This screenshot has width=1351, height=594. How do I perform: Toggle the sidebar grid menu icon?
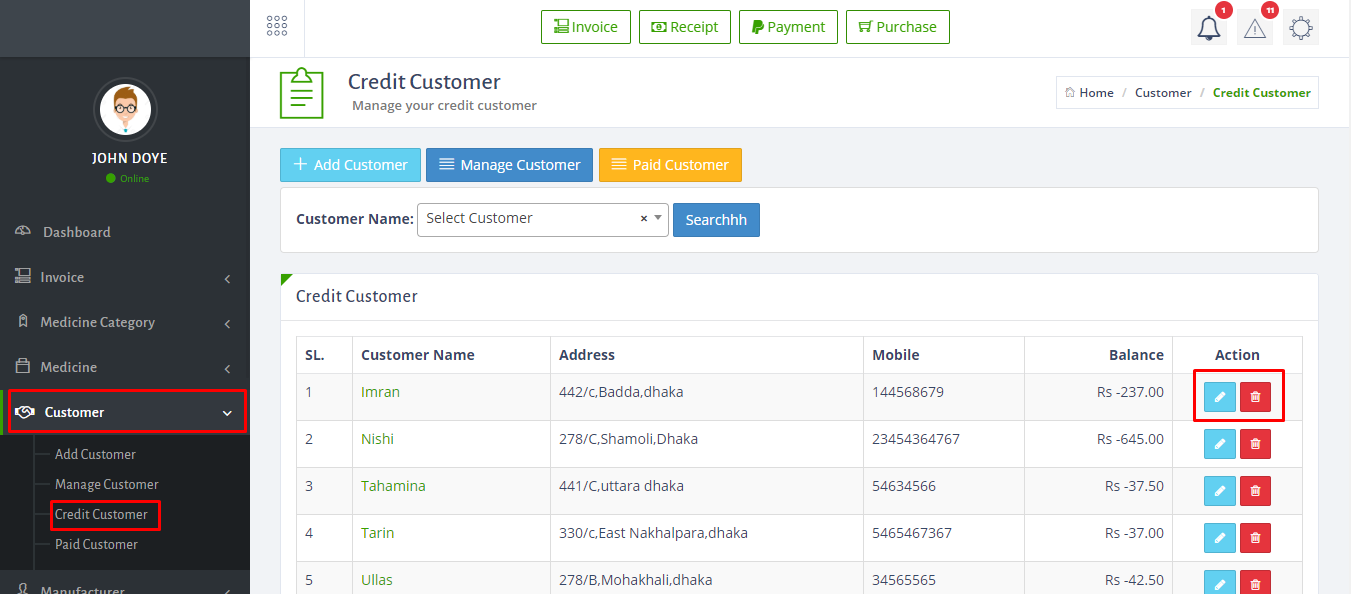277,27
